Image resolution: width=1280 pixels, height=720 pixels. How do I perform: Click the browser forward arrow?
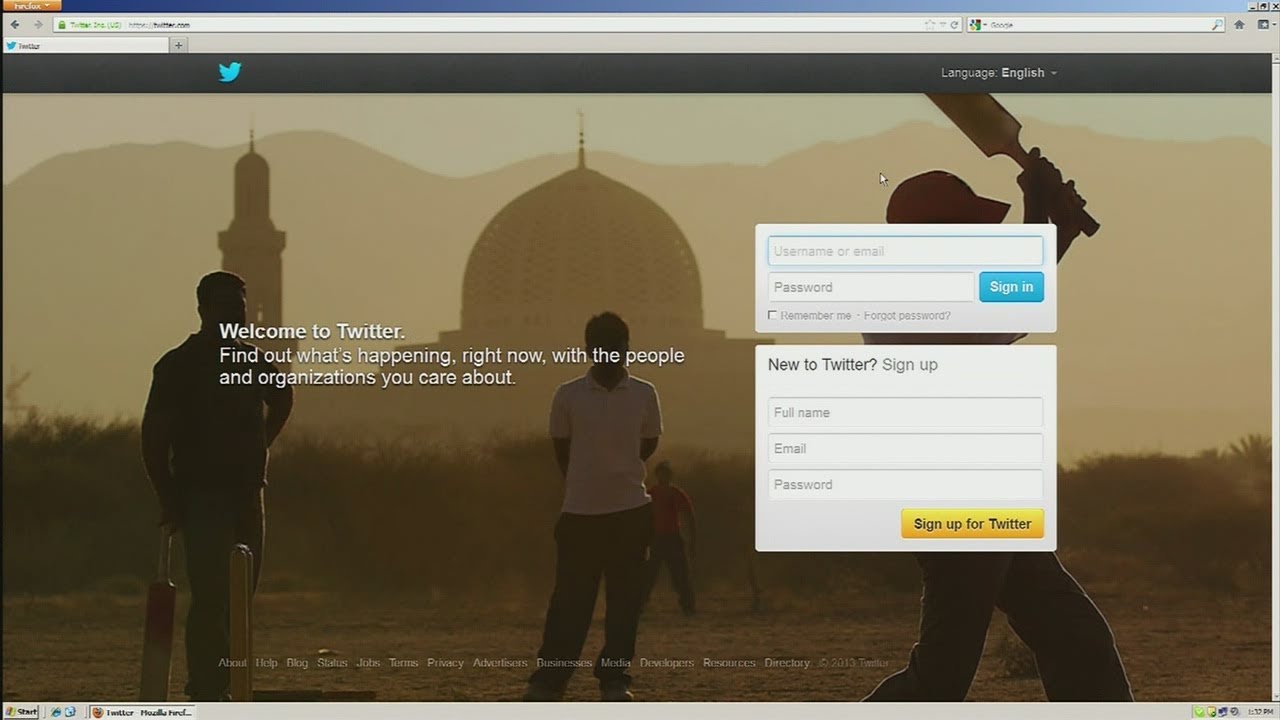(38, 25)
